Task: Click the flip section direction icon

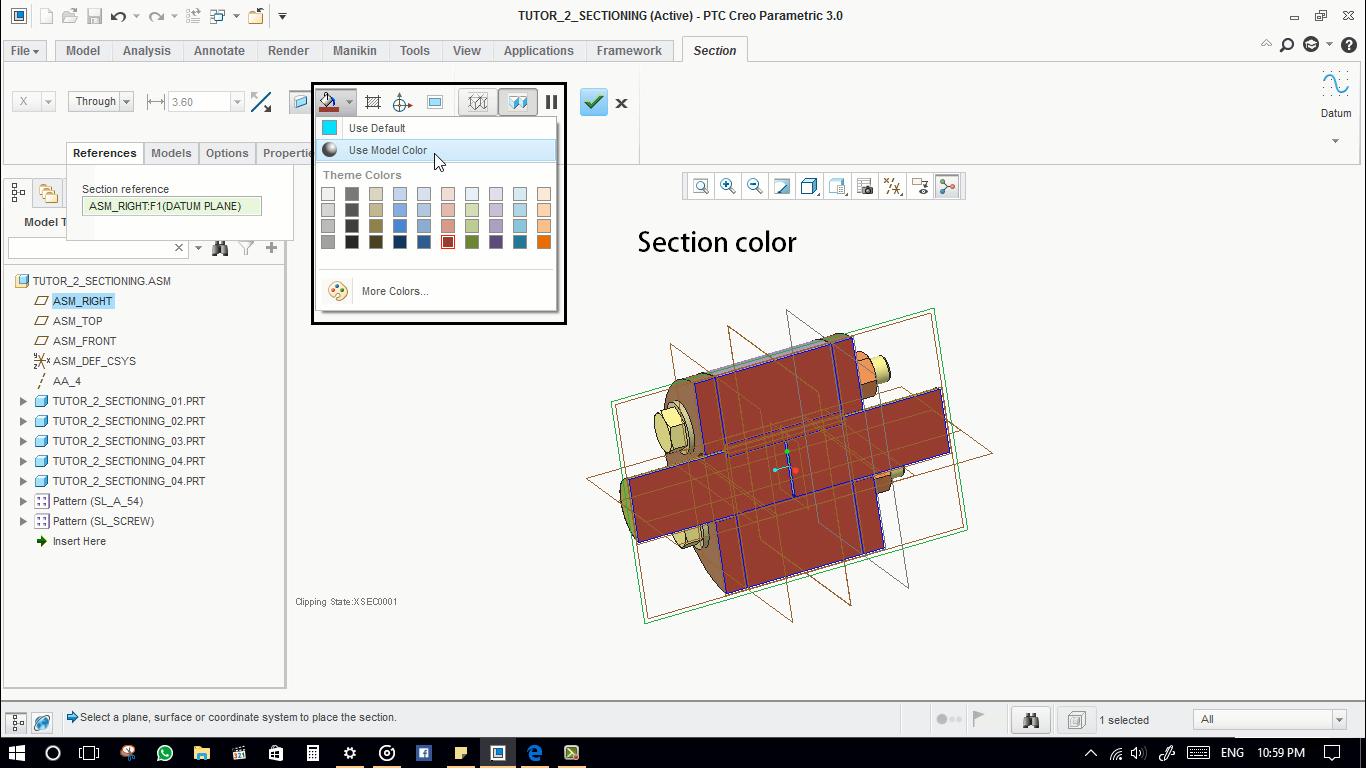Action: (x=261, y=102)
